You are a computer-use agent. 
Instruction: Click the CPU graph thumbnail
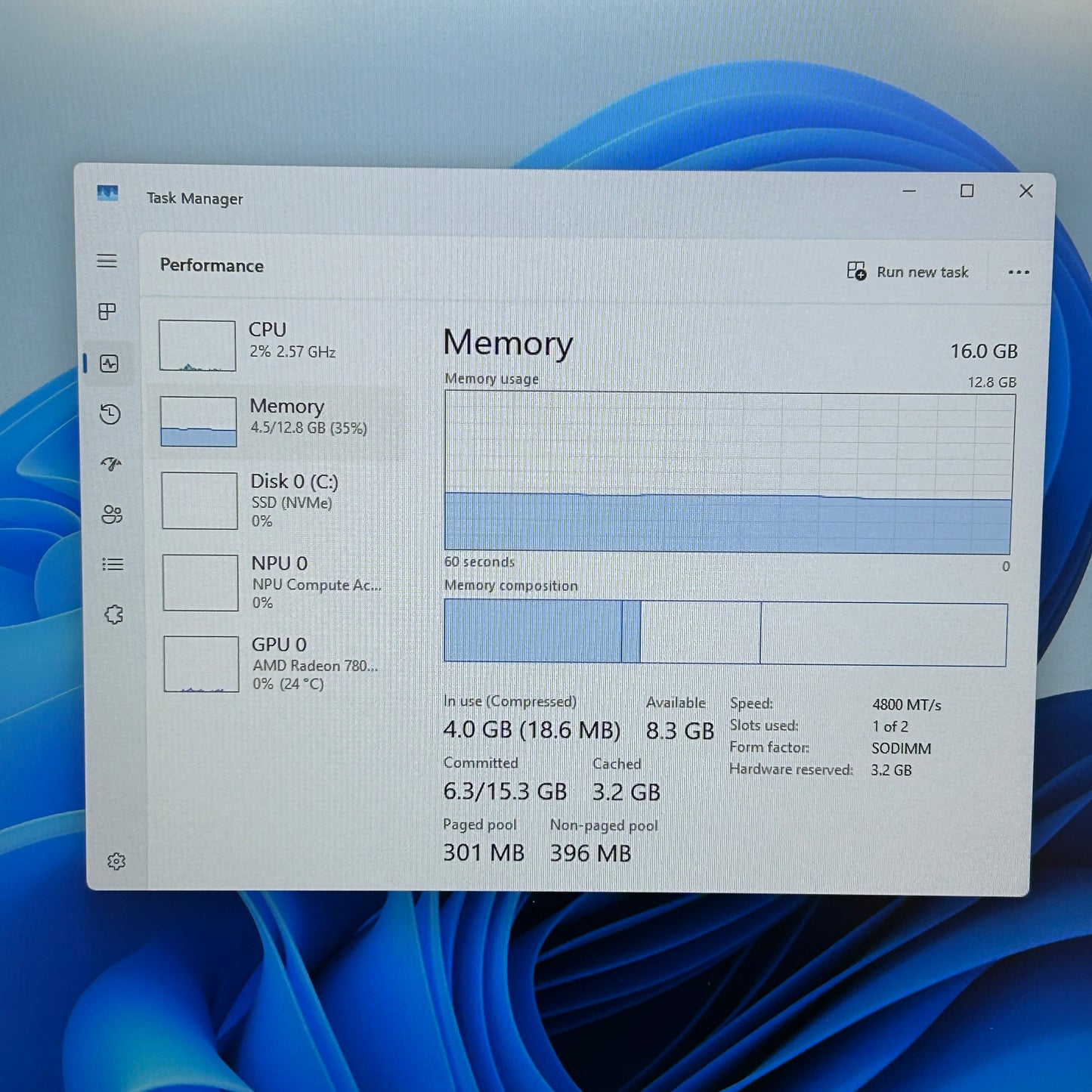(198, 345)
